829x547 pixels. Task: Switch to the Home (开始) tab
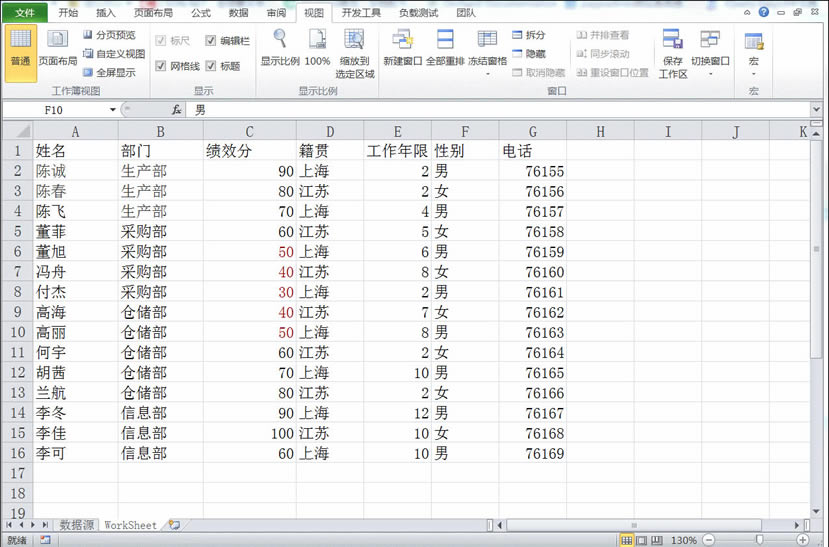(x=68, y=13)
